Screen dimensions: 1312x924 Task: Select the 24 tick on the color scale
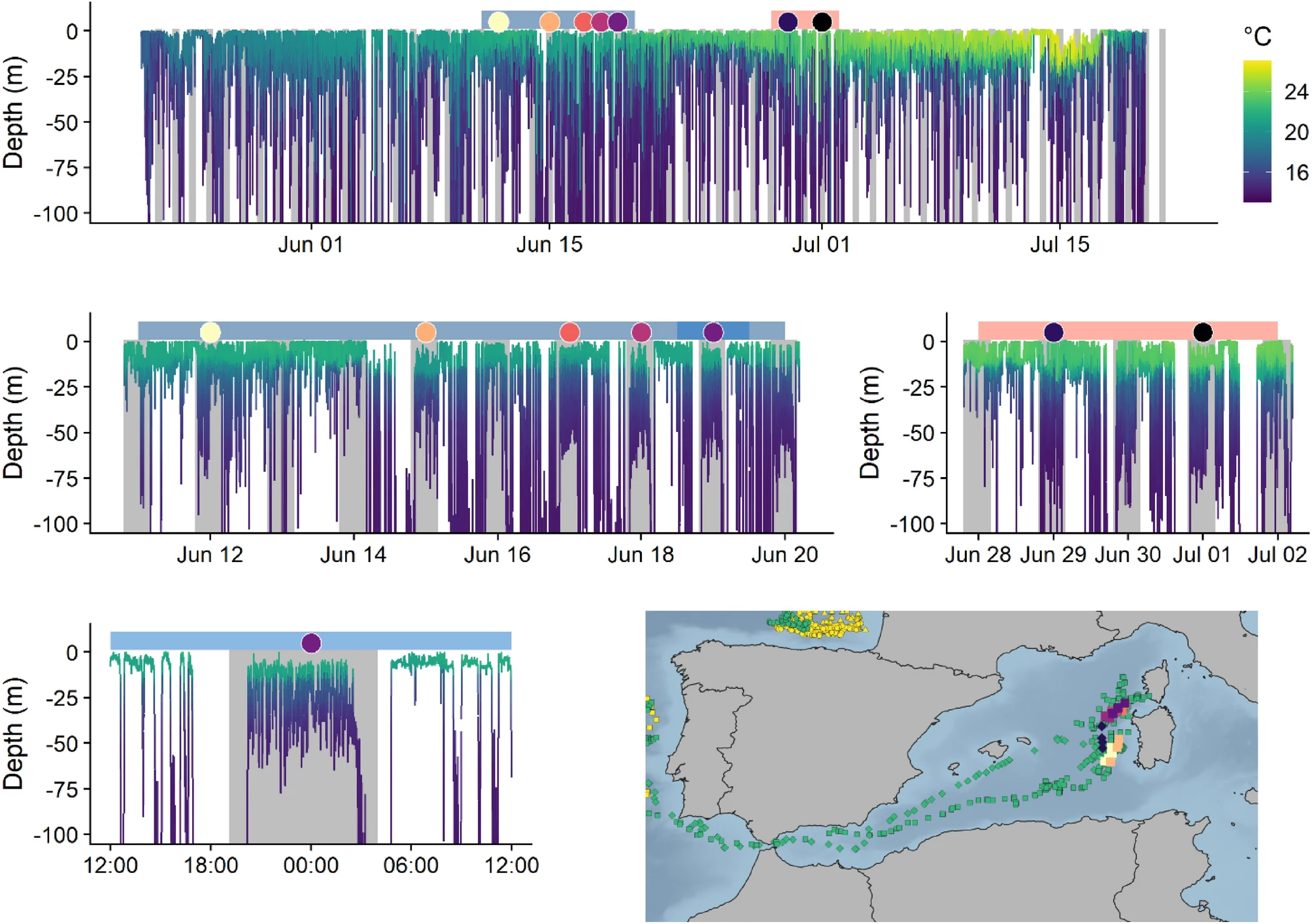pyautogui.click(x=1296, y=91)
